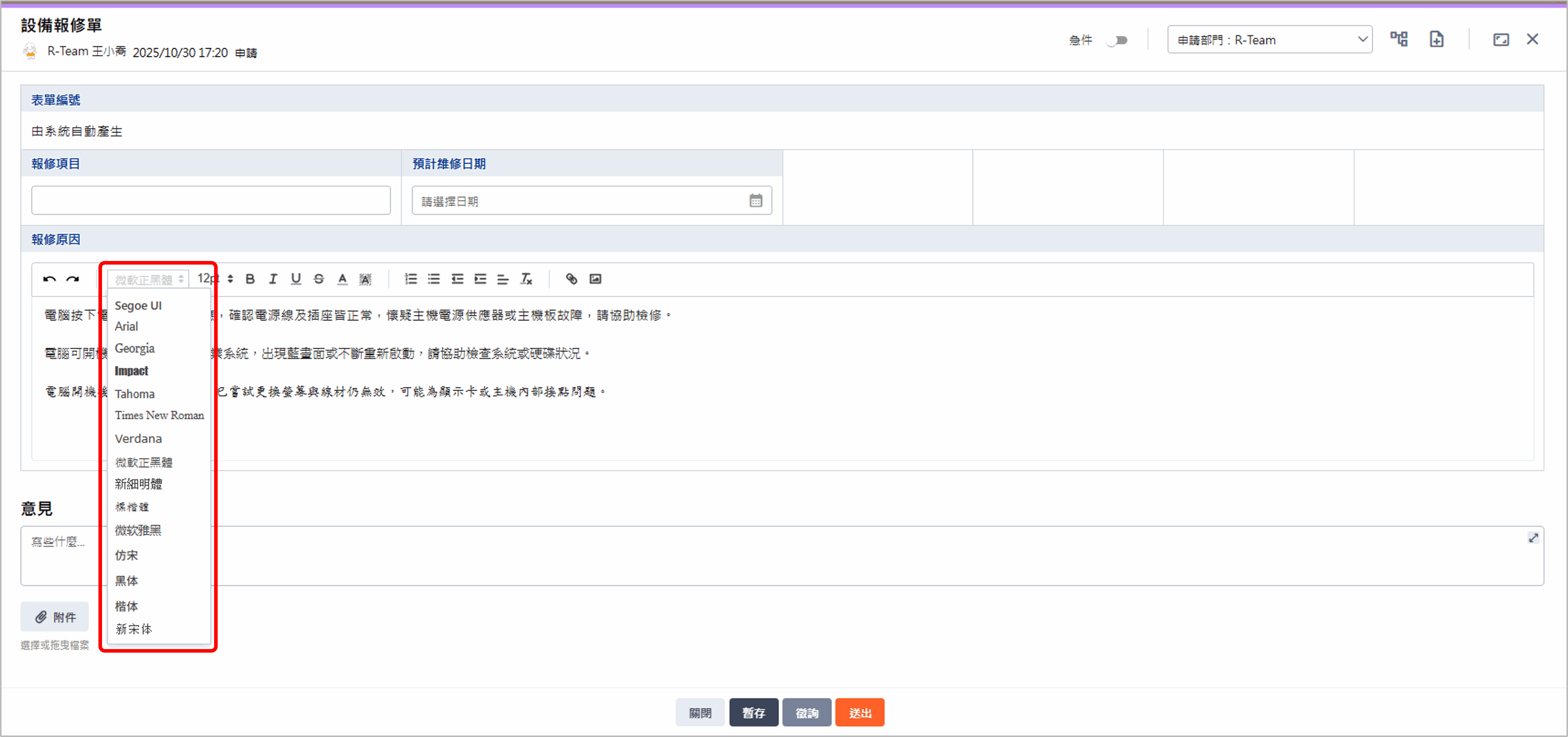The image size is (1568, 737).
Task: Apply italic formatting
Action: [273, 279]
